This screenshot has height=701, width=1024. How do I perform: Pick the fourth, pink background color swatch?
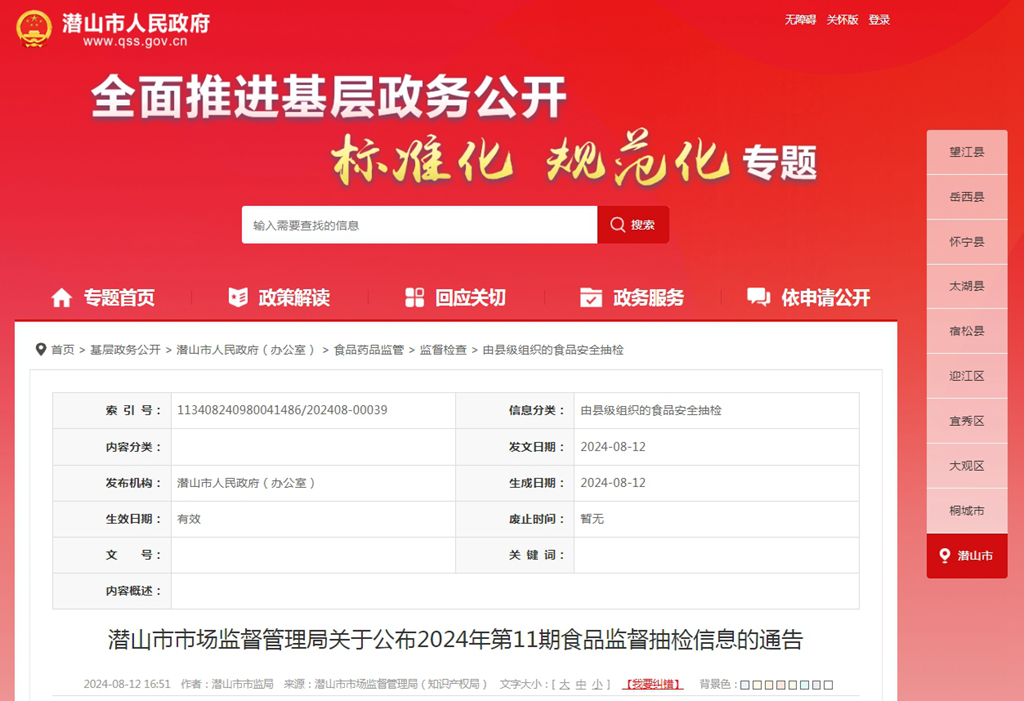pos(780,685)
